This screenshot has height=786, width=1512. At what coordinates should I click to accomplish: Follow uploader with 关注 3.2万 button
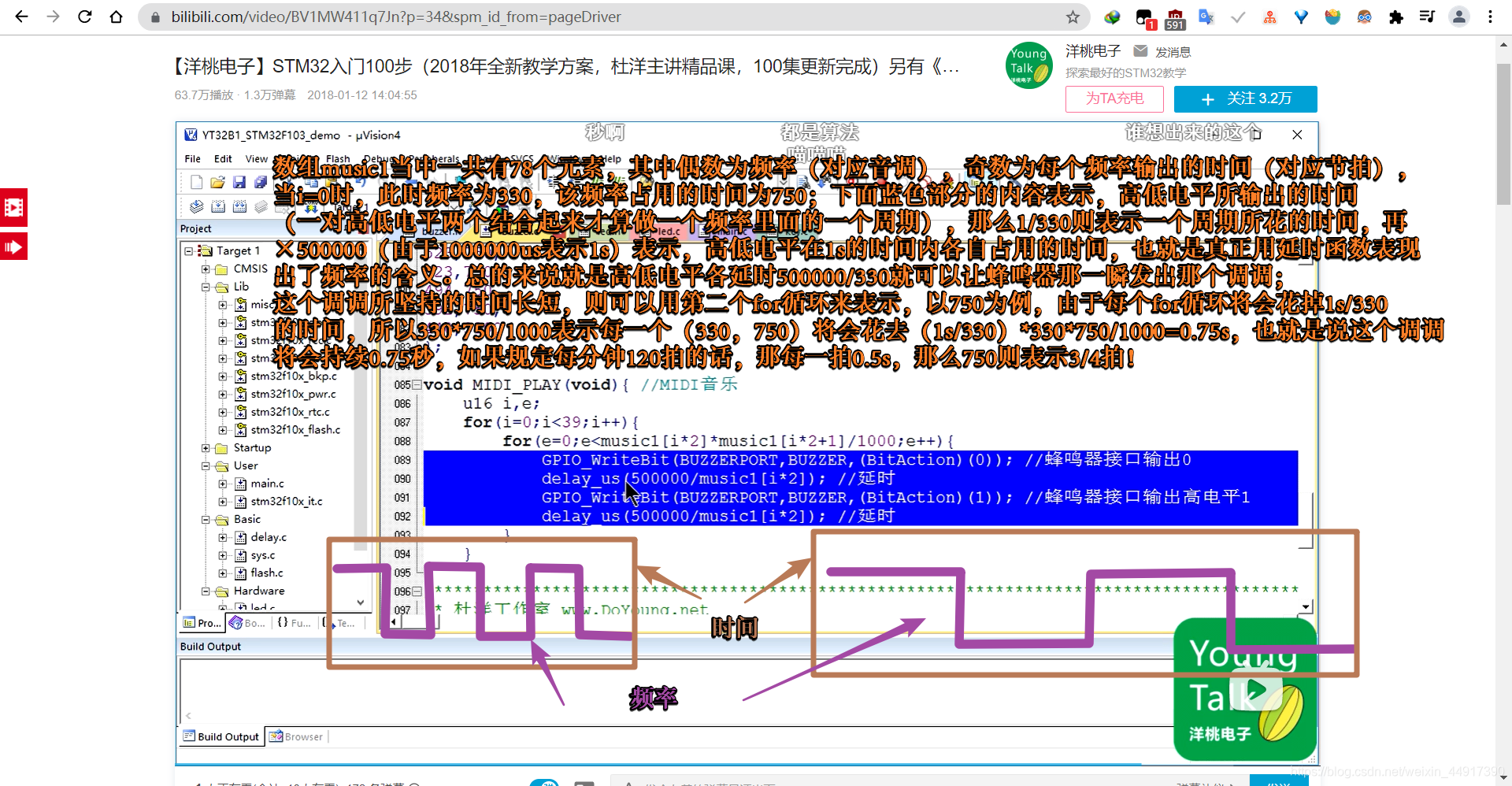(x=1245, y=98)
